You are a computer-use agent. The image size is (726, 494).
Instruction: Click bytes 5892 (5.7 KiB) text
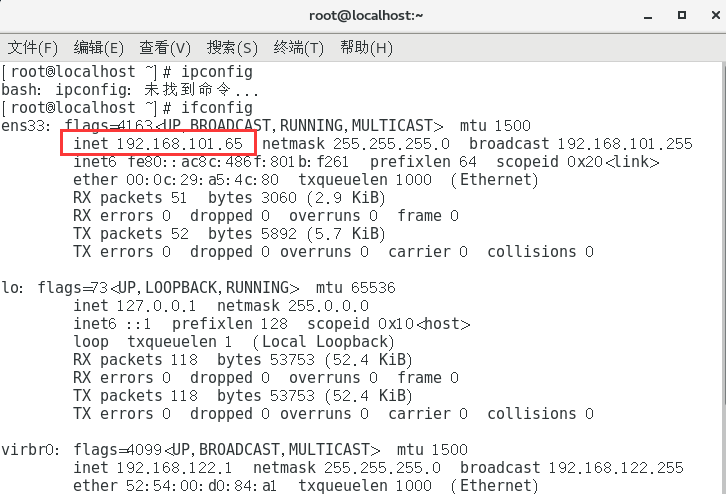click(296, 234)
